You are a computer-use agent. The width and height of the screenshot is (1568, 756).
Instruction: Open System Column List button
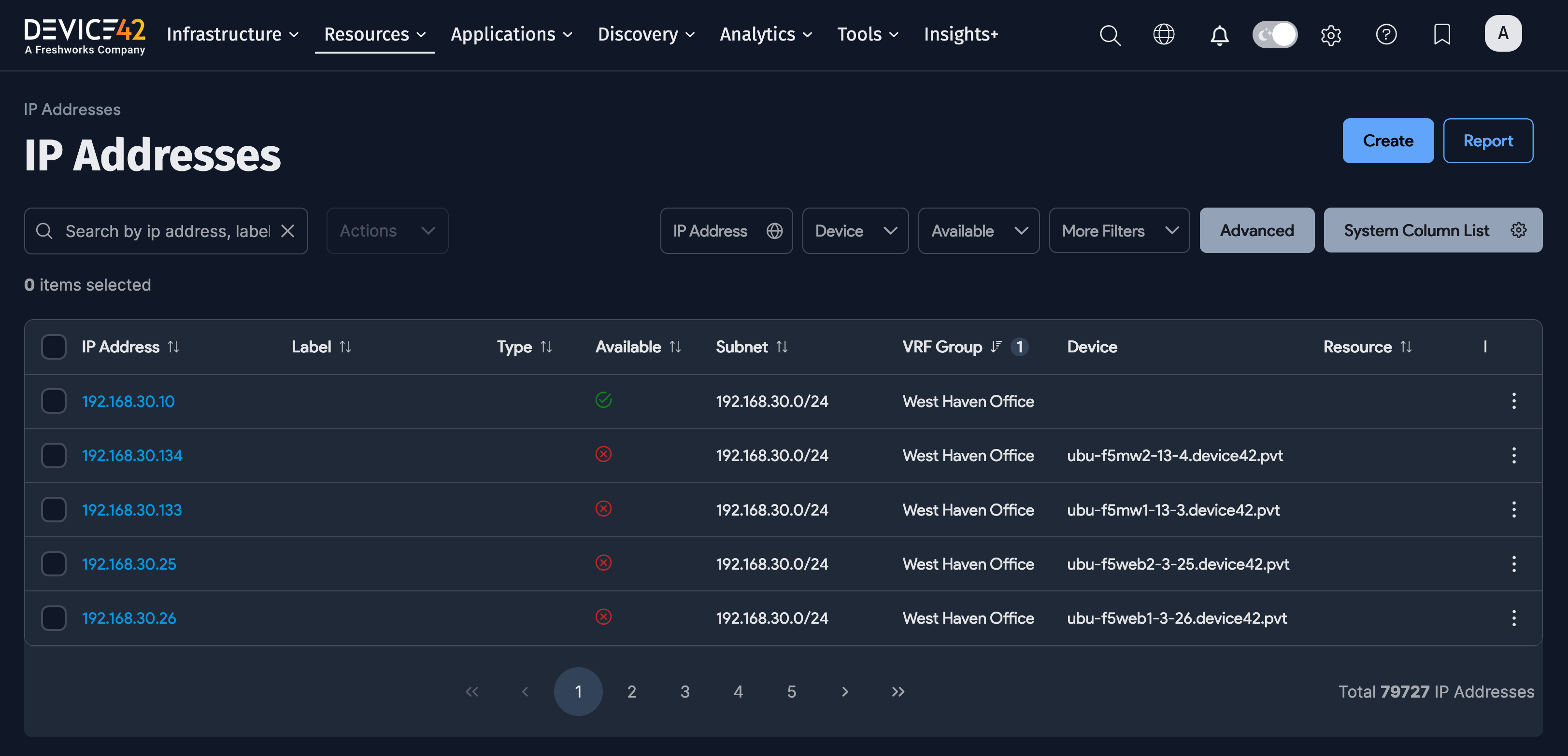click(x=1433, y=230)
